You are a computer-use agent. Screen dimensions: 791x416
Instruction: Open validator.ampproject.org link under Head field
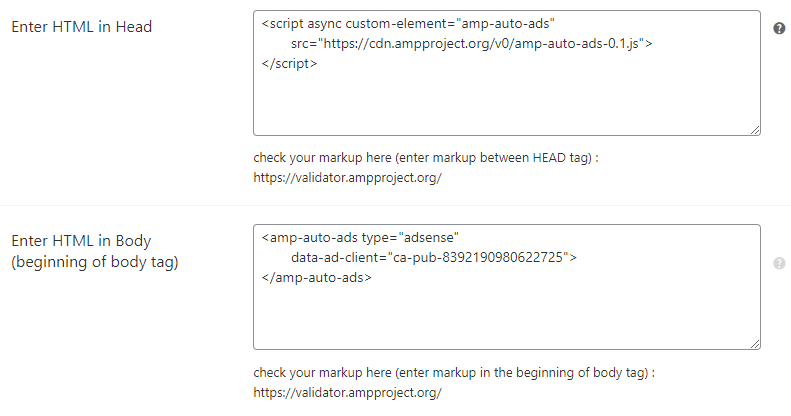tap(347, 178)
